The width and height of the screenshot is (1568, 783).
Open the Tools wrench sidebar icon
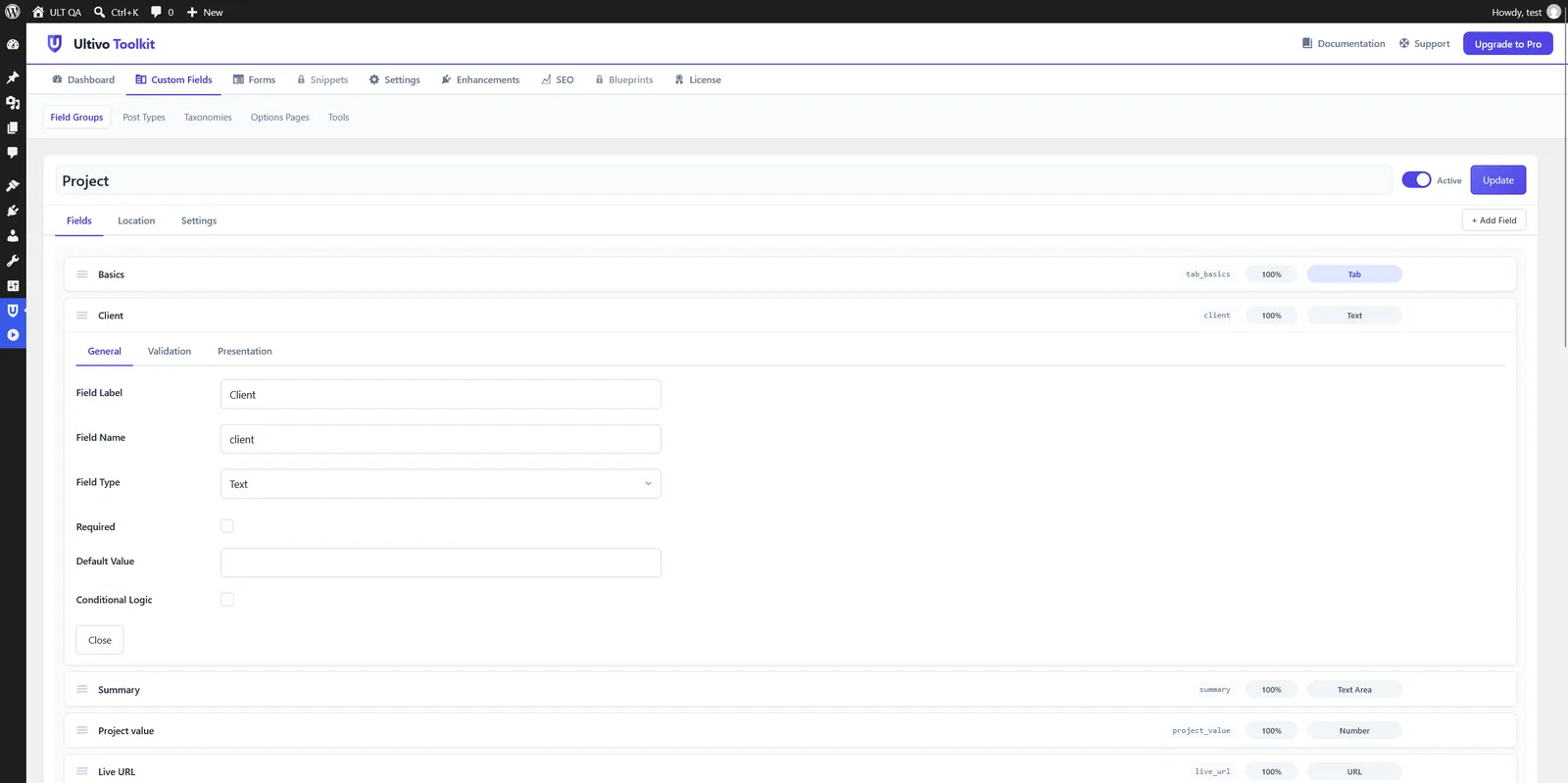pos(13,261)
